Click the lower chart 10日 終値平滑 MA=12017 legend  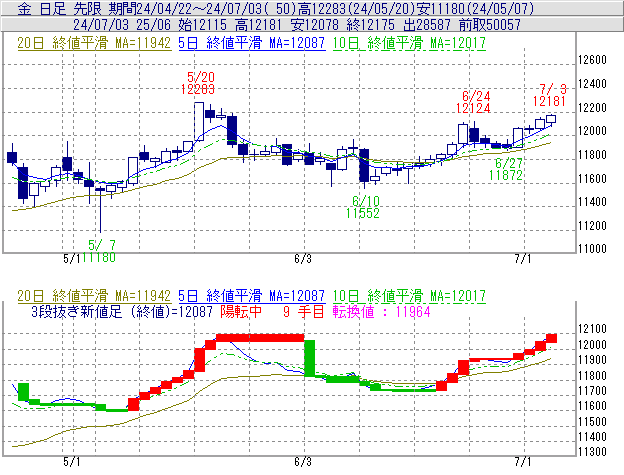pyautogui.click(x=409, y=296)
